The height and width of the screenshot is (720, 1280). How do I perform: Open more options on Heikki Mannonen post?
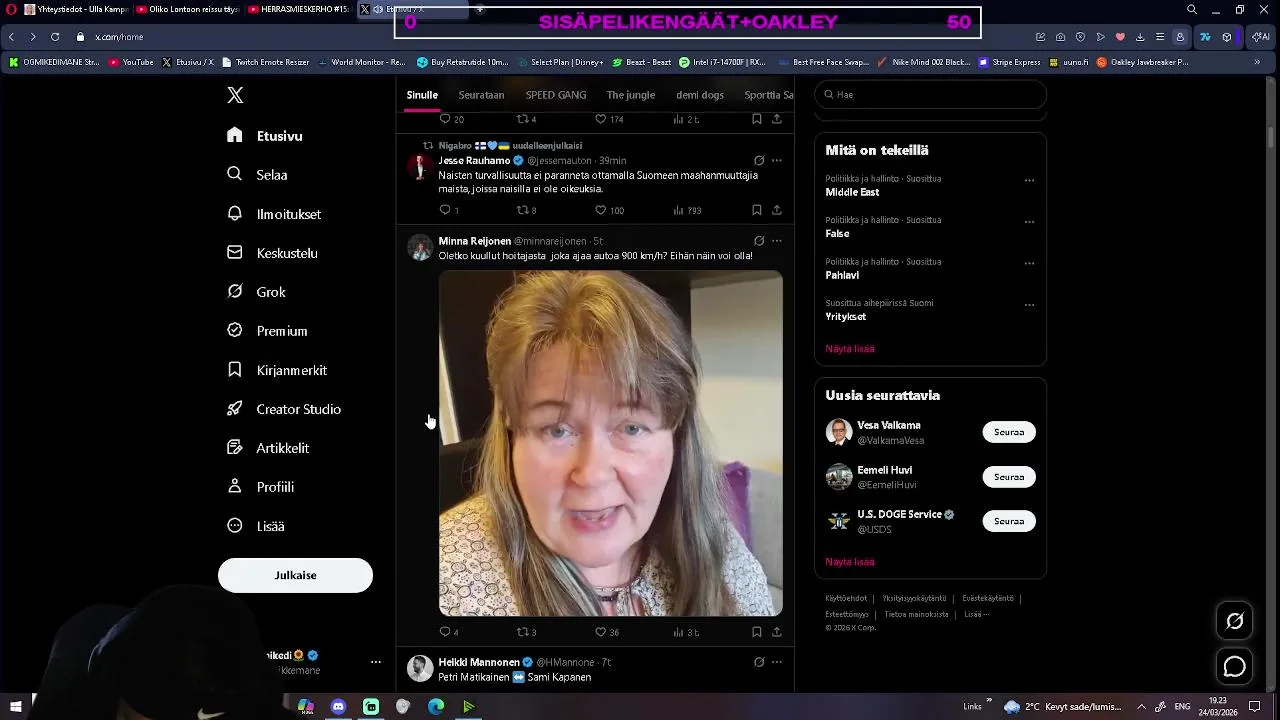[777, 662]
